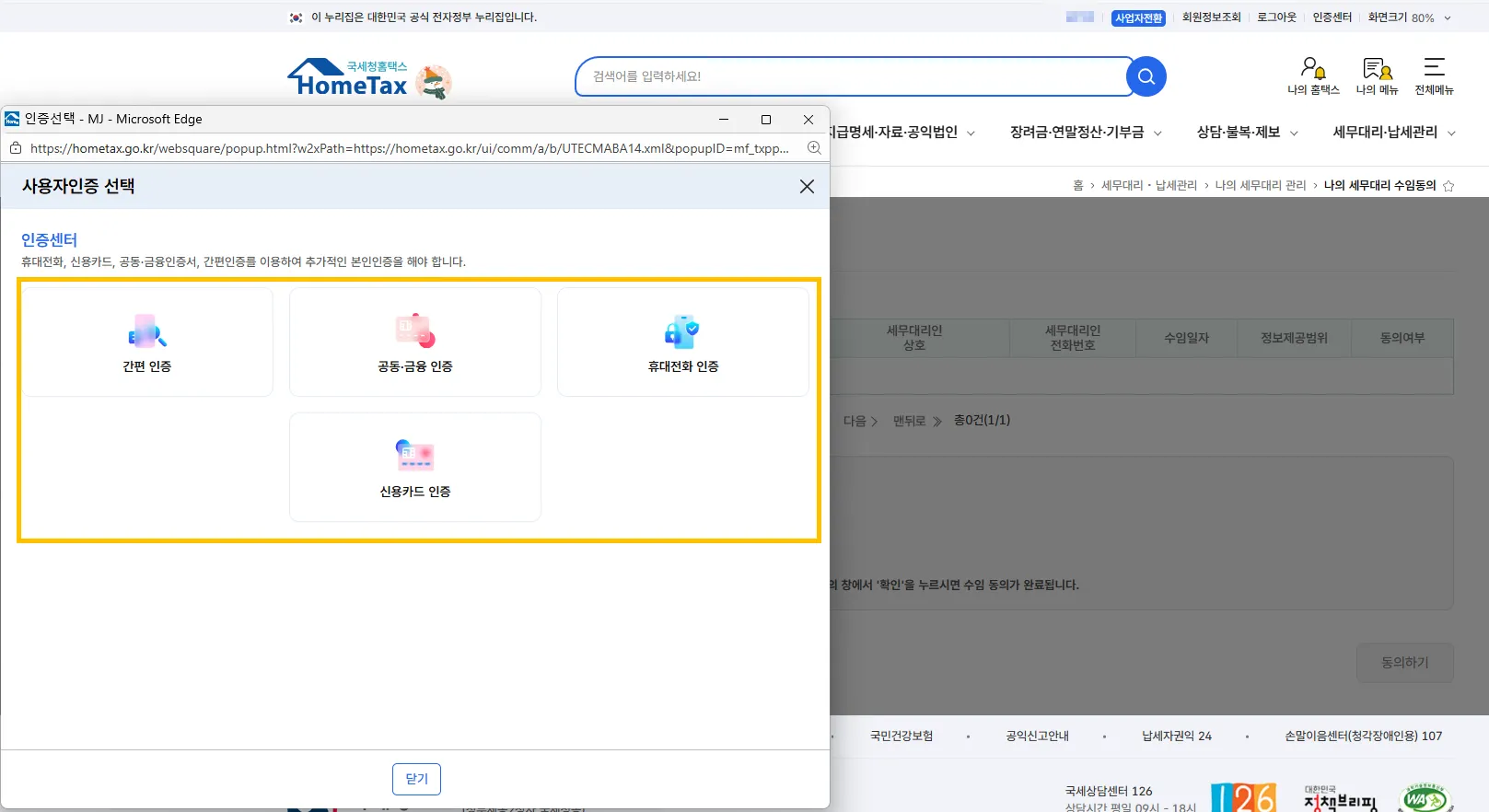Click the 로그아웃 link
The height and width of the screenshot is (812, 1489).
tap(1276, 17)
